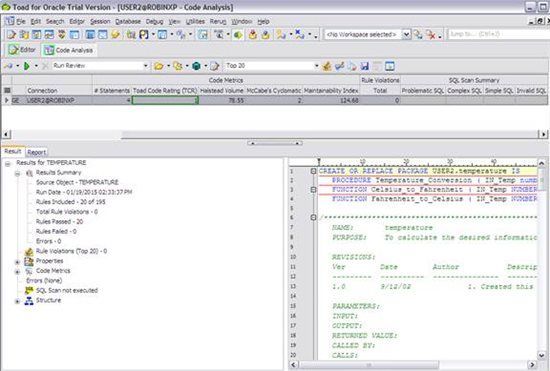Viewport: 550px width, 371px height.
Task: Click the open folder icon in Code Analysis toolbar
Action: tap(159, 66)
